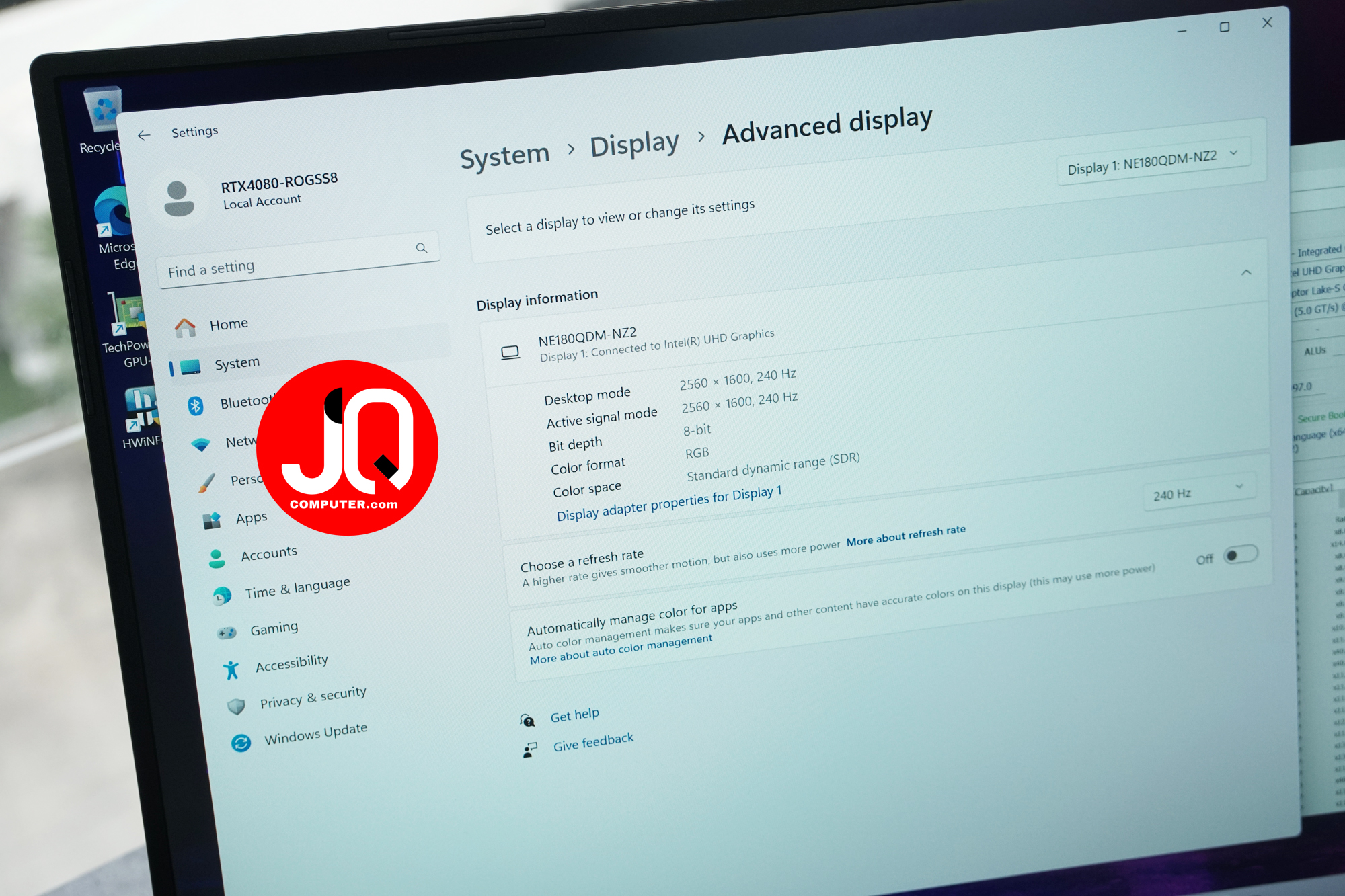Screen dimensions: 1345x896
Task: Click the System monitor icon in sidebar
Action: click(190, 367)
